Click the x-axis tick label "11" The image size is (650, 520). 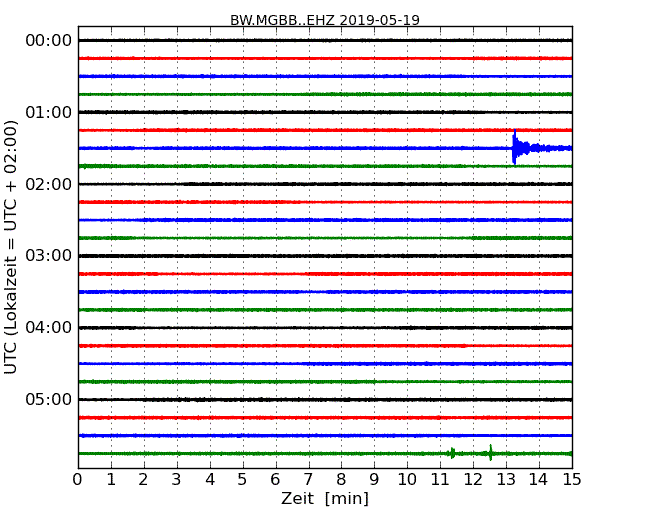440,480
